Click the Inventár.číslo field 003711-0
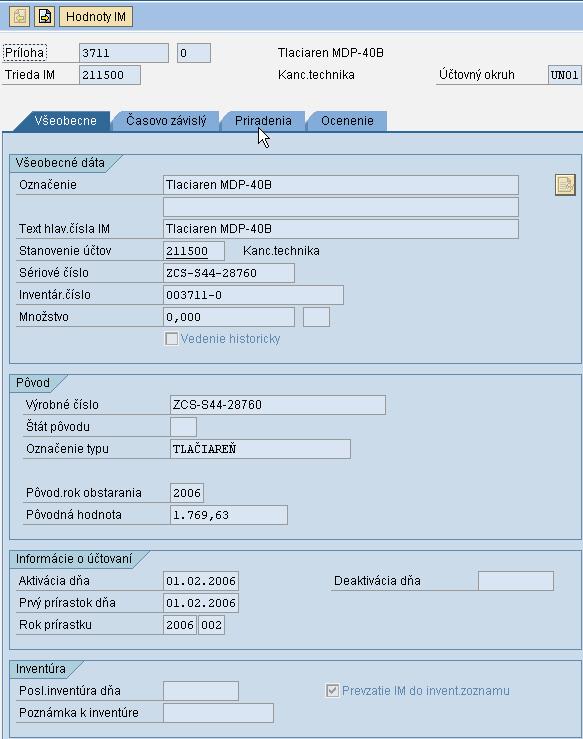Viewport: 583px width, 739px height. [253, 295]
